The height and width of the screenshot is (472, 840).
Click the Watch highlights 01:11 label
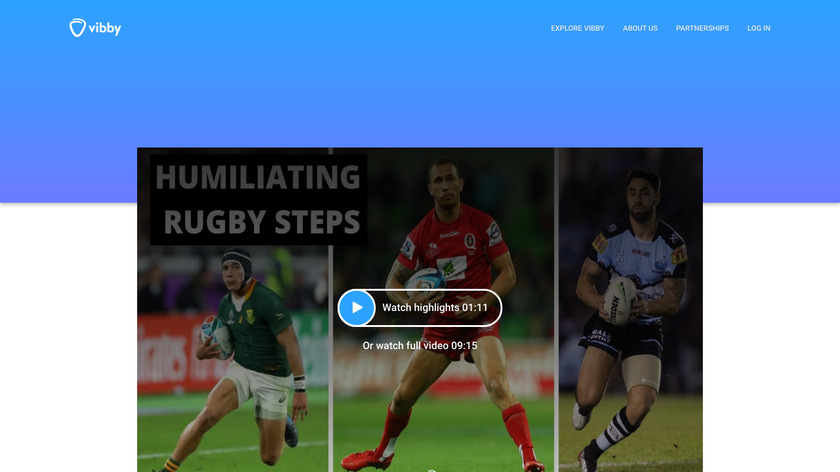(x=435, y=308)
